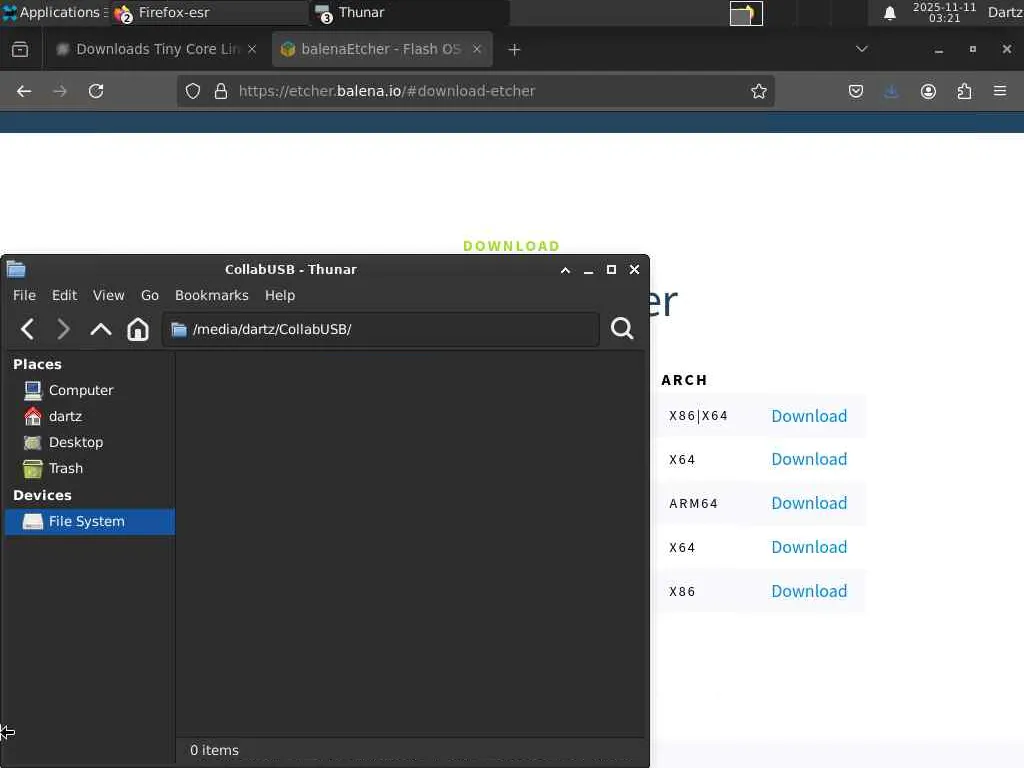This screenshot has width=1024, height=768.
Task: Open Thunar File menu
Action: coord(24,295)
